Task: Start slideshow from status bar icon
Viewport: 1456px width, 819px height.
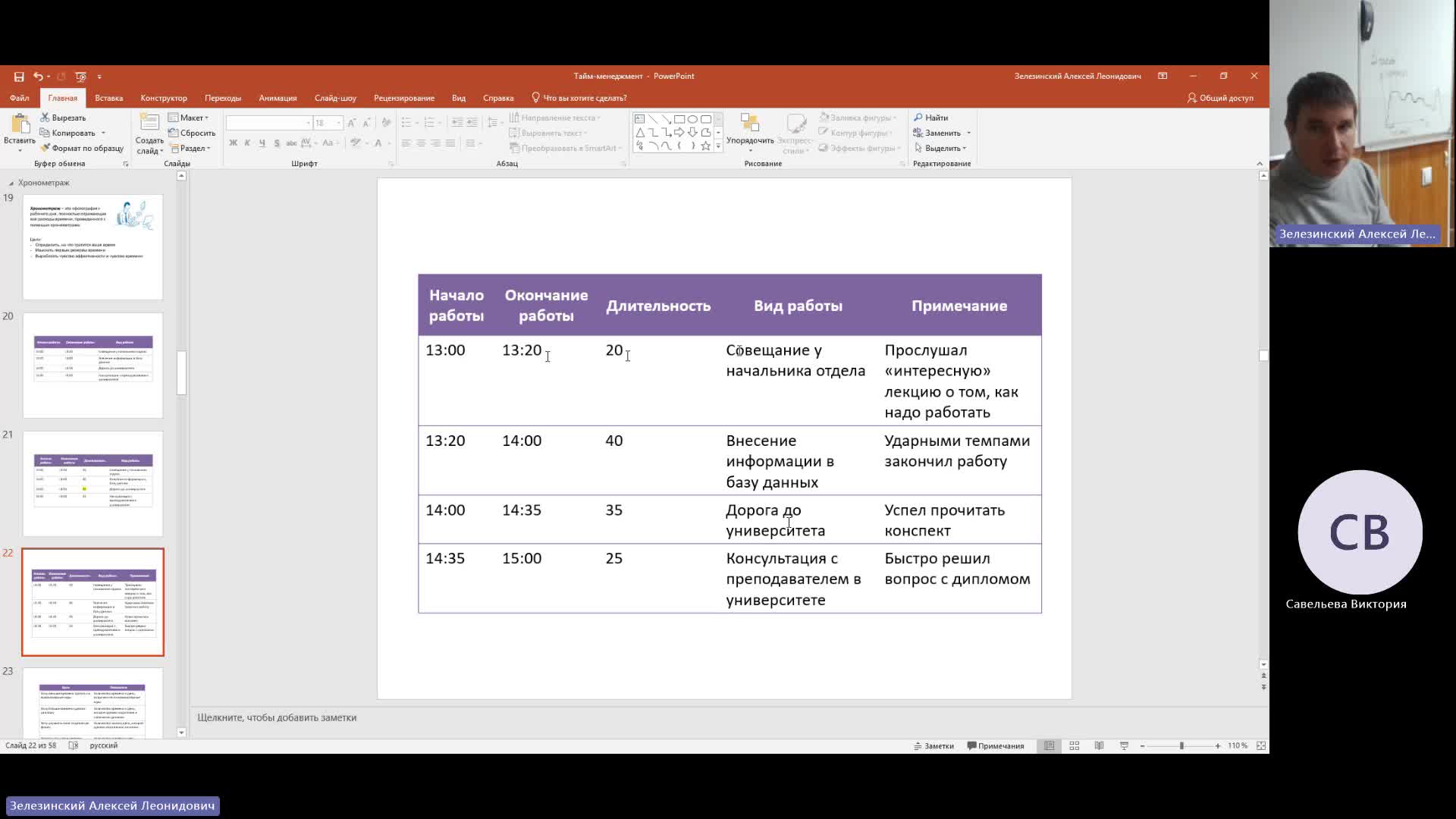Action: [x=1125, y=746]
